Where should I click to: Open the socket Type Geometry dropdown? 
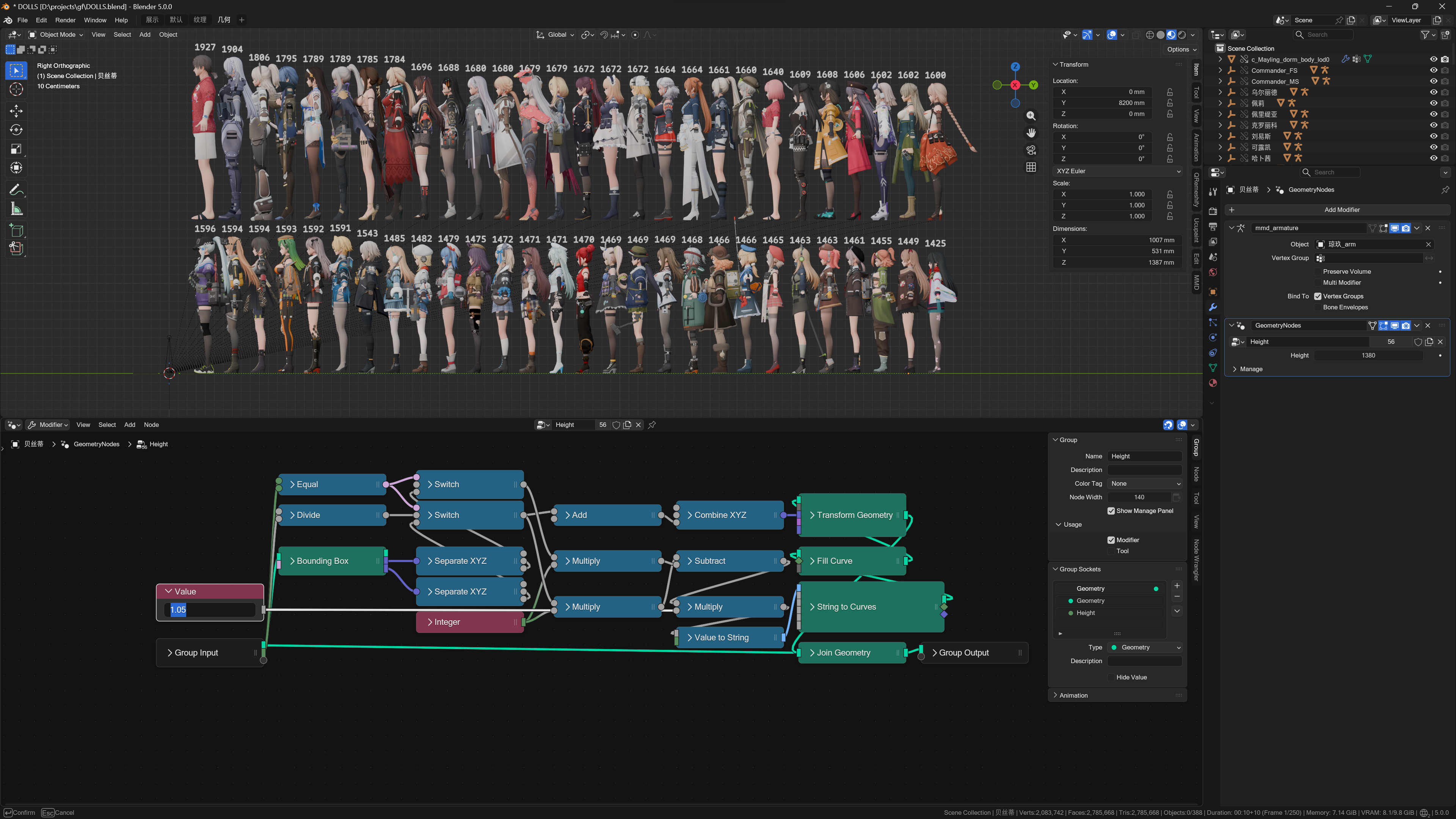pos(1145,648)
